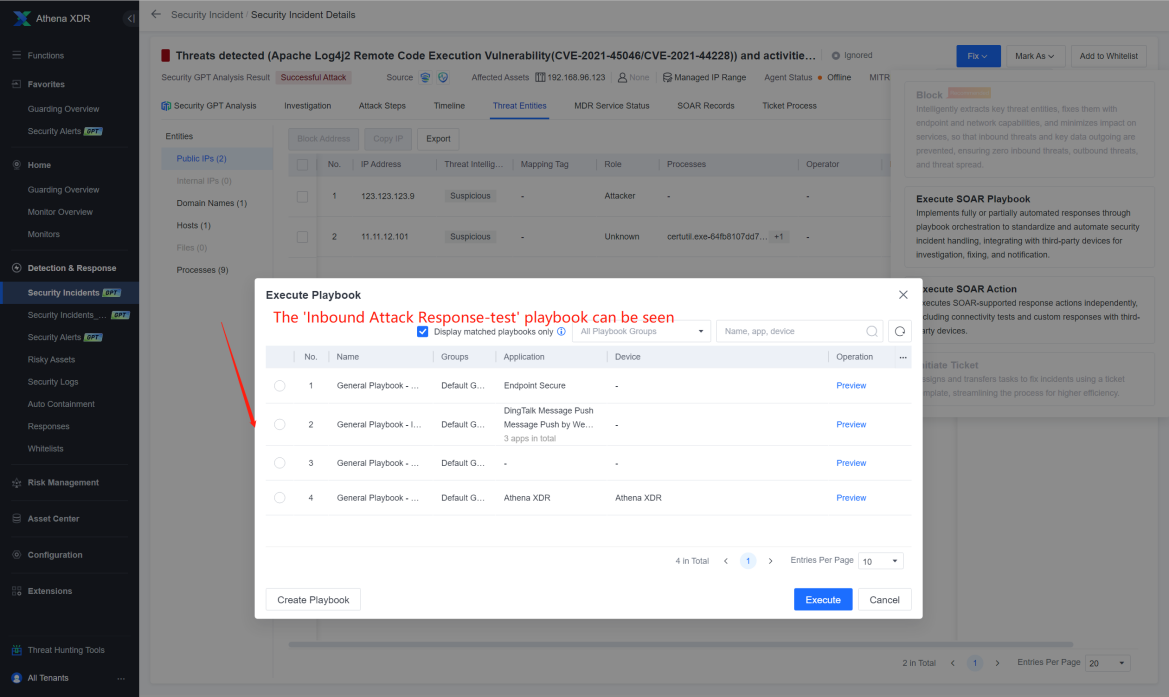The width and height of the screenshot is (1169, 697).
Task: Click the Affected Assets device icon
Action: pyautogui.click(x=540, y=78)
